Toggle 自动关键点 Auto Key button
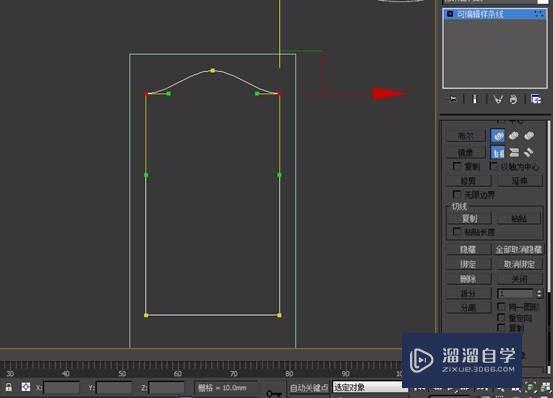This screenshot has width=553, height=398. pos(309,388)
